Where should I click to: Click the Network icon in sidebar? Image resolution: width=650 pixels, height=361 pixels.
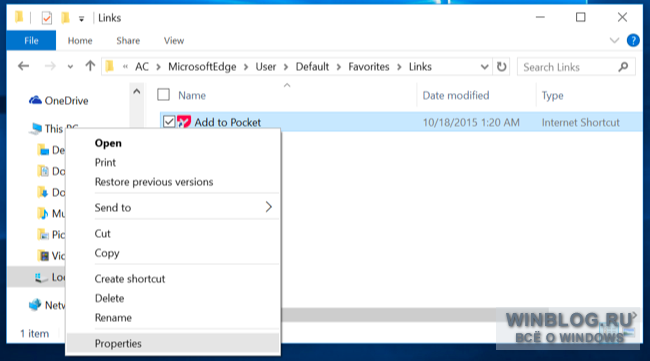[35, 305]
